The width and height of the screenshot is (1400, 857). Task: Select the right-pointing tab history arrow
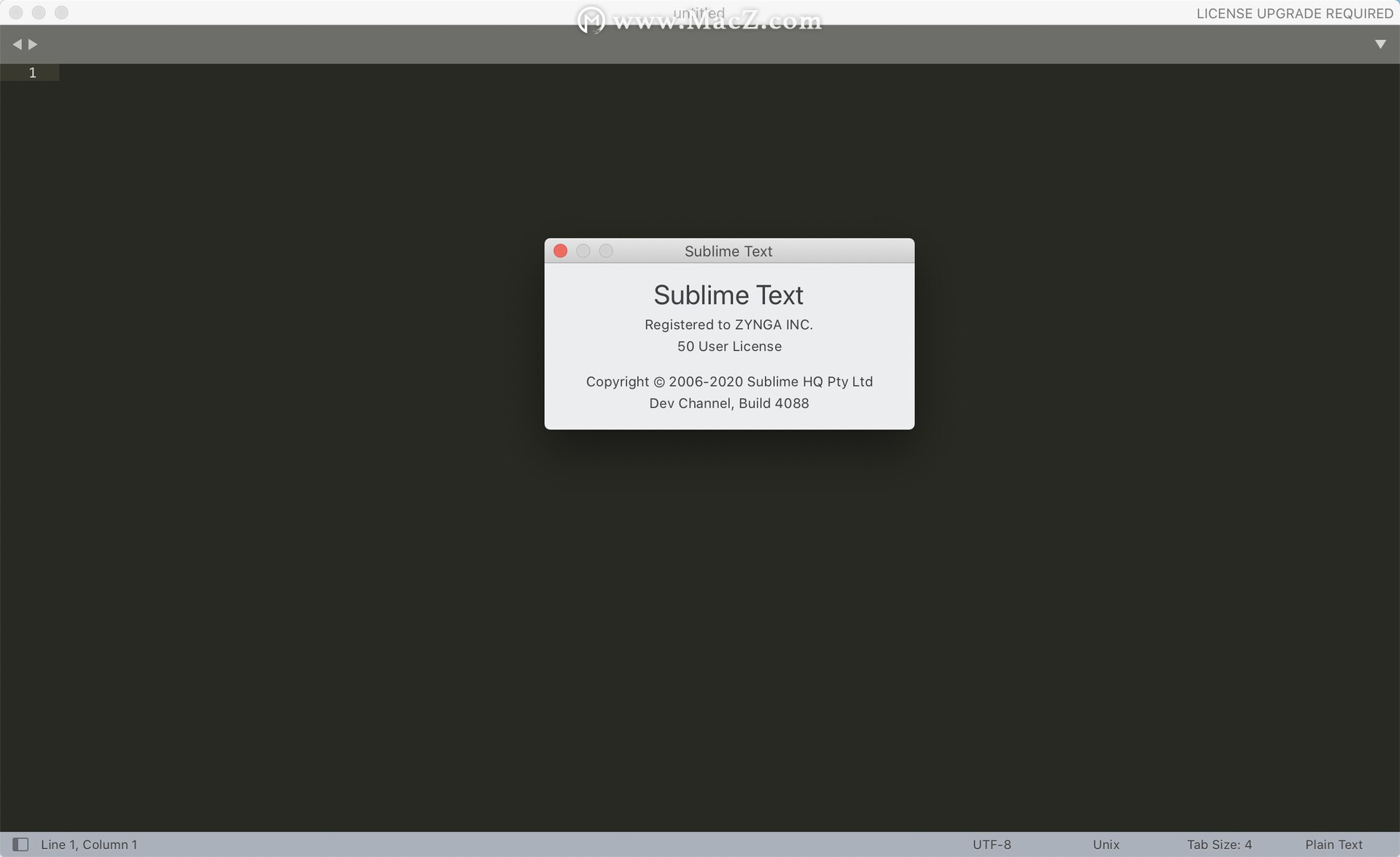coord(32,44)
